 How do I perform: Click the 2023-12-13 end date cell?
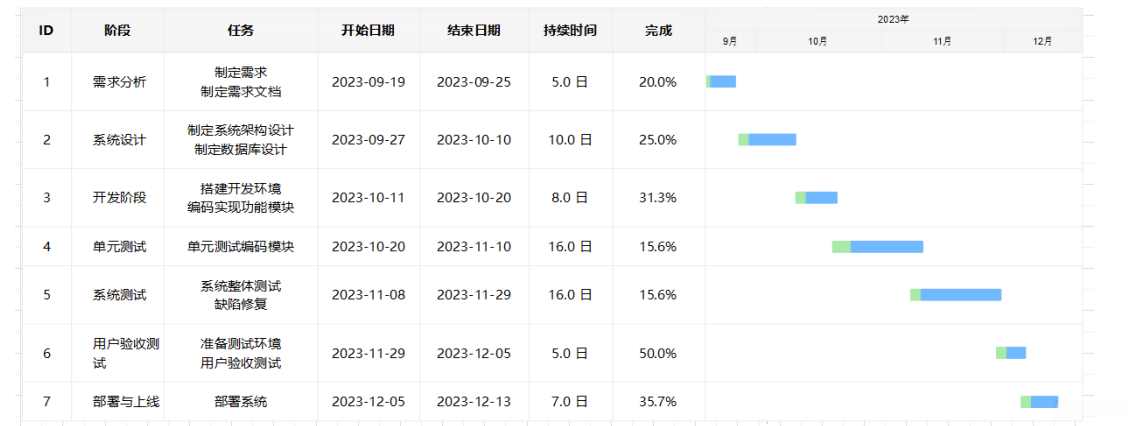pos(473,402)
